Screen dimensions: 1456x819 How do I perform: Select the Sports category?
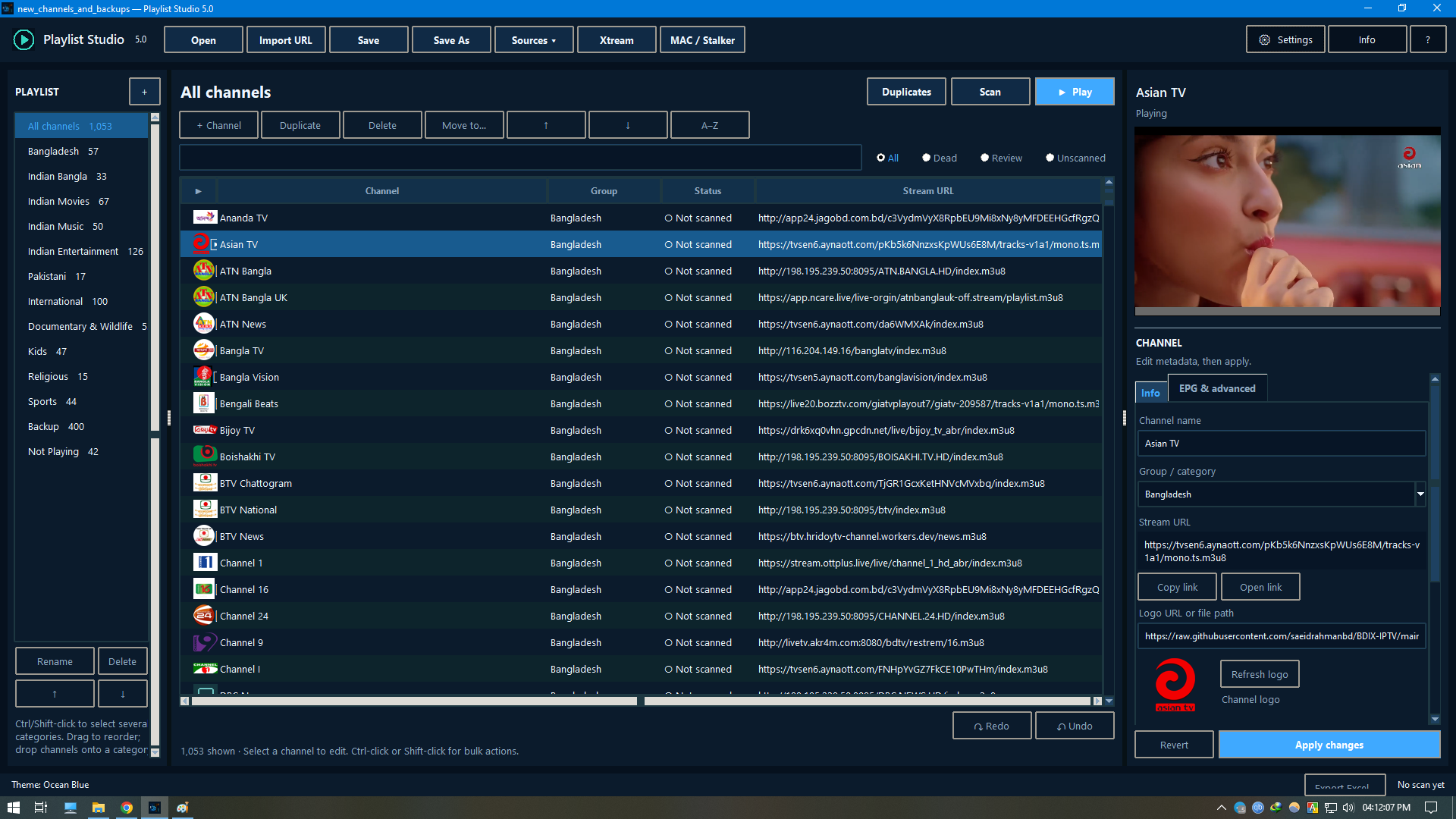(81, 401)
